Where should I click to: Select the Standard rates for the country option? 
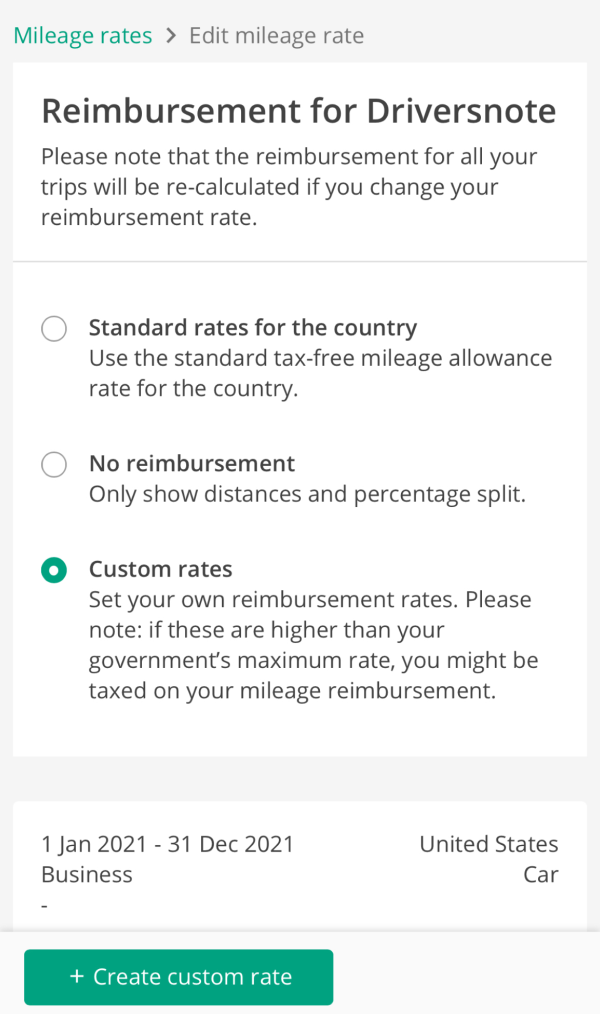(54, 328)
